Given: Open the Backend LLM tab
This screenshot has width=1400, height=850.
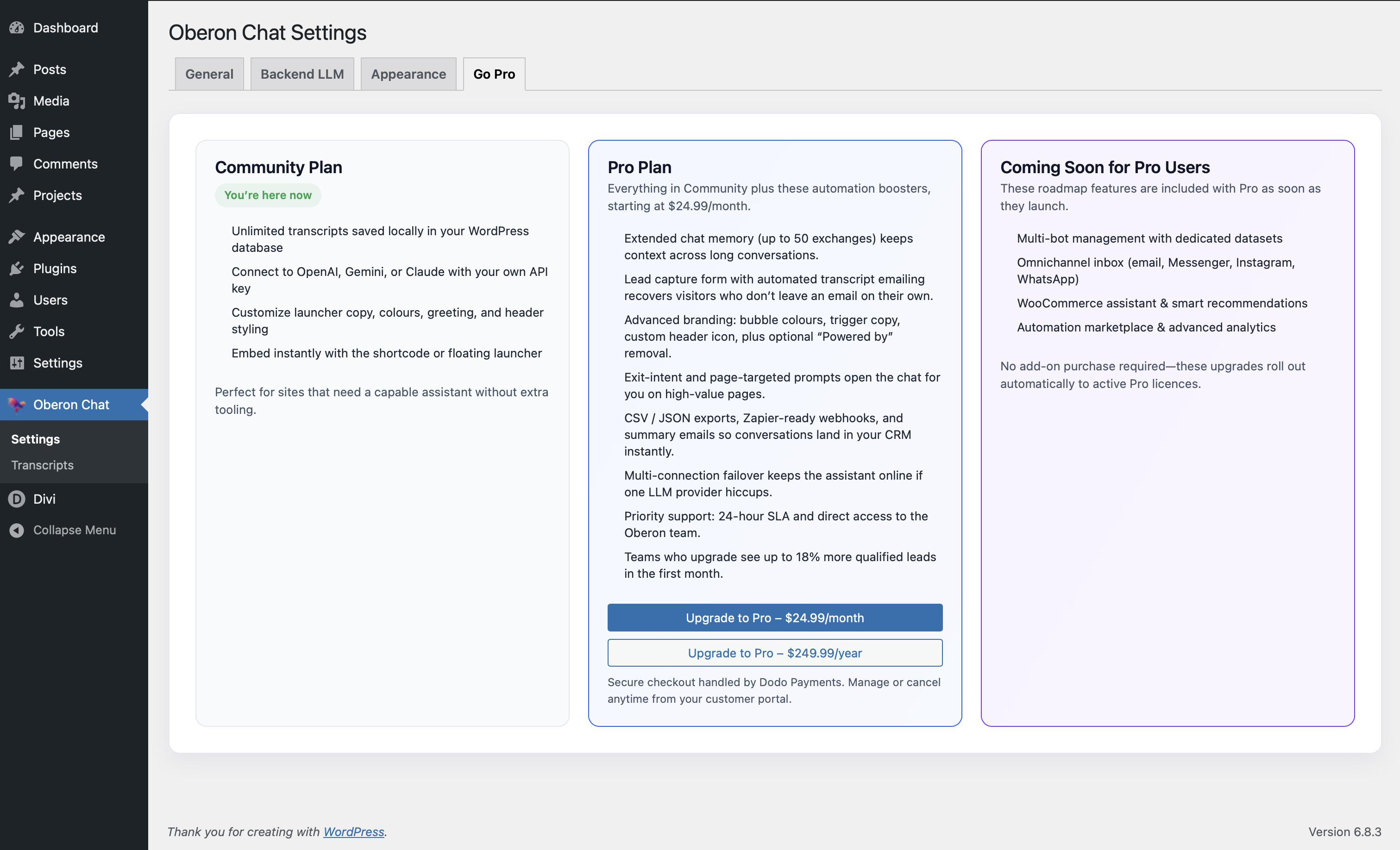Looking at the screenshot, I should click(301, 73).
